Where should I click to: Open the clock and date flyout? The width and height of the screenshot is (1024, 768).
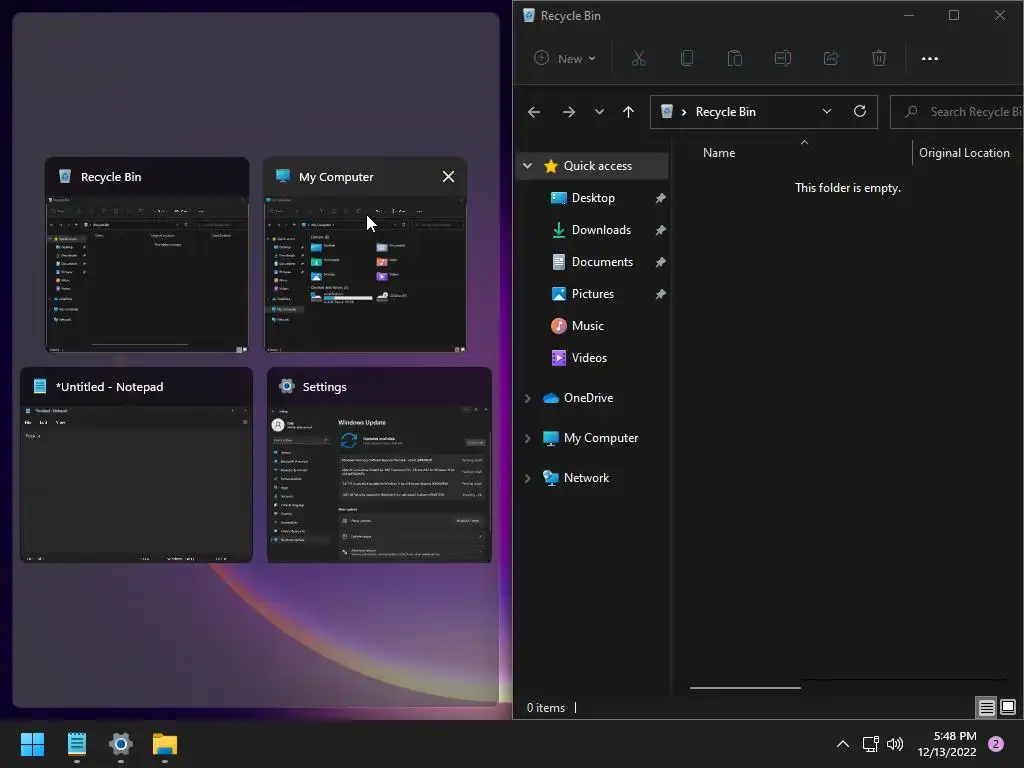(x=947, y=744)
